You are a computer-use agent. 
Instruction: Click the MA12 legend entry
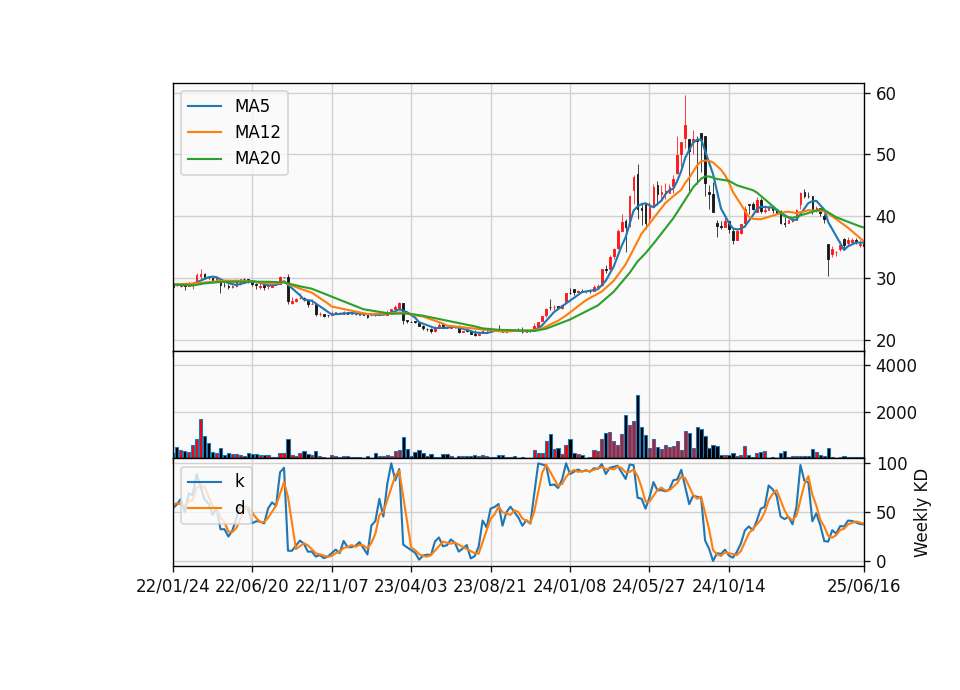point(234,132)
